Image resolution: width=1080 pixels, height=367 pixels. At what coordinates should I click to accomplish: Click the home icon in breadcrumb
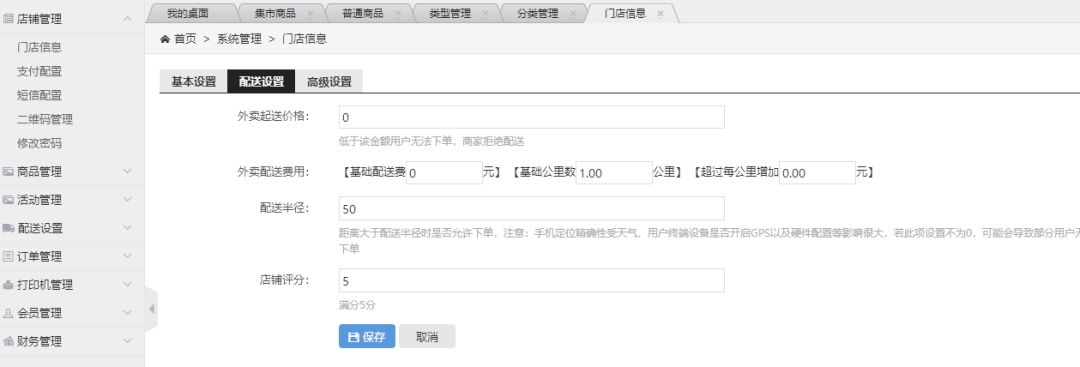tap(165, 39)
